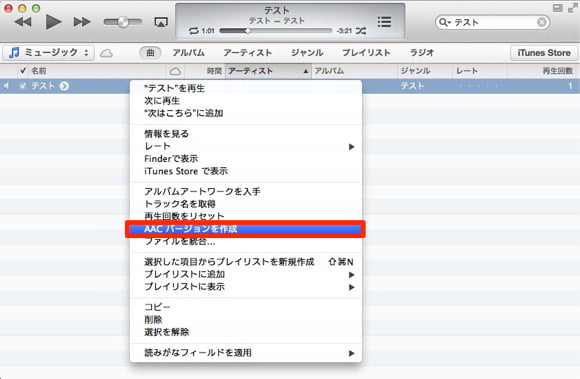Switch to the ラジオ tab
The width and height of the screenshot is (580, 379).
click(422, 53)
